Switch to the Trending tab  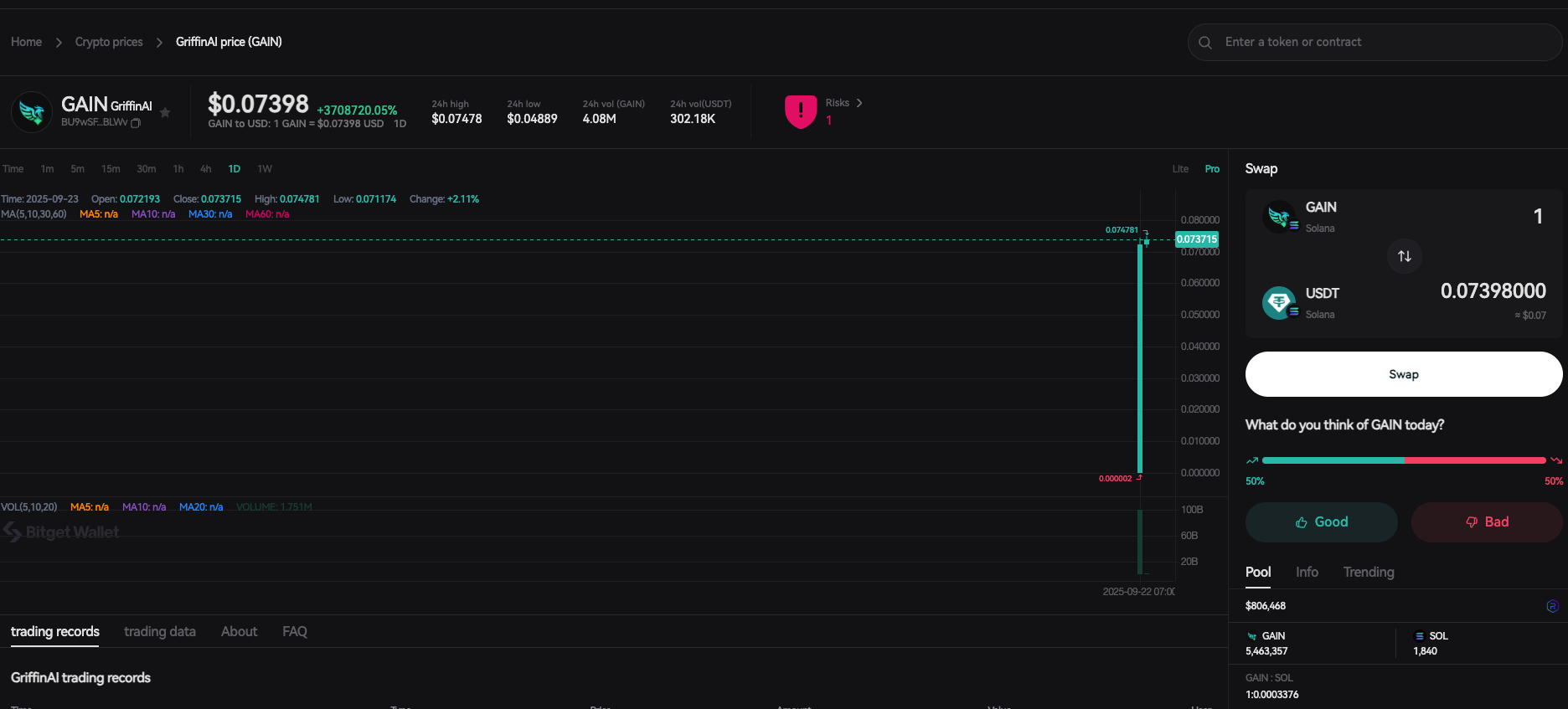[x=1368, y=573]
